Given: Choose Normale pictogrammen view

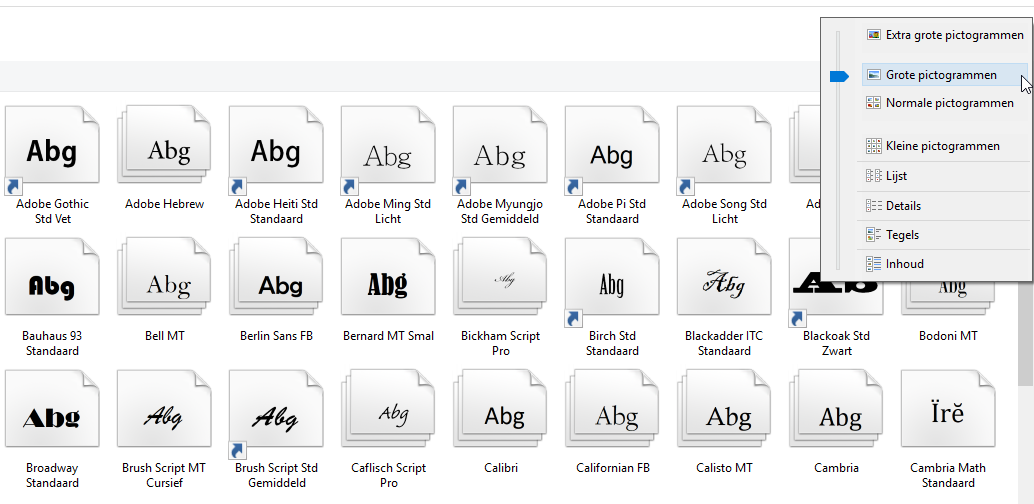Looking at the screenshot, I should coord(945,103).
